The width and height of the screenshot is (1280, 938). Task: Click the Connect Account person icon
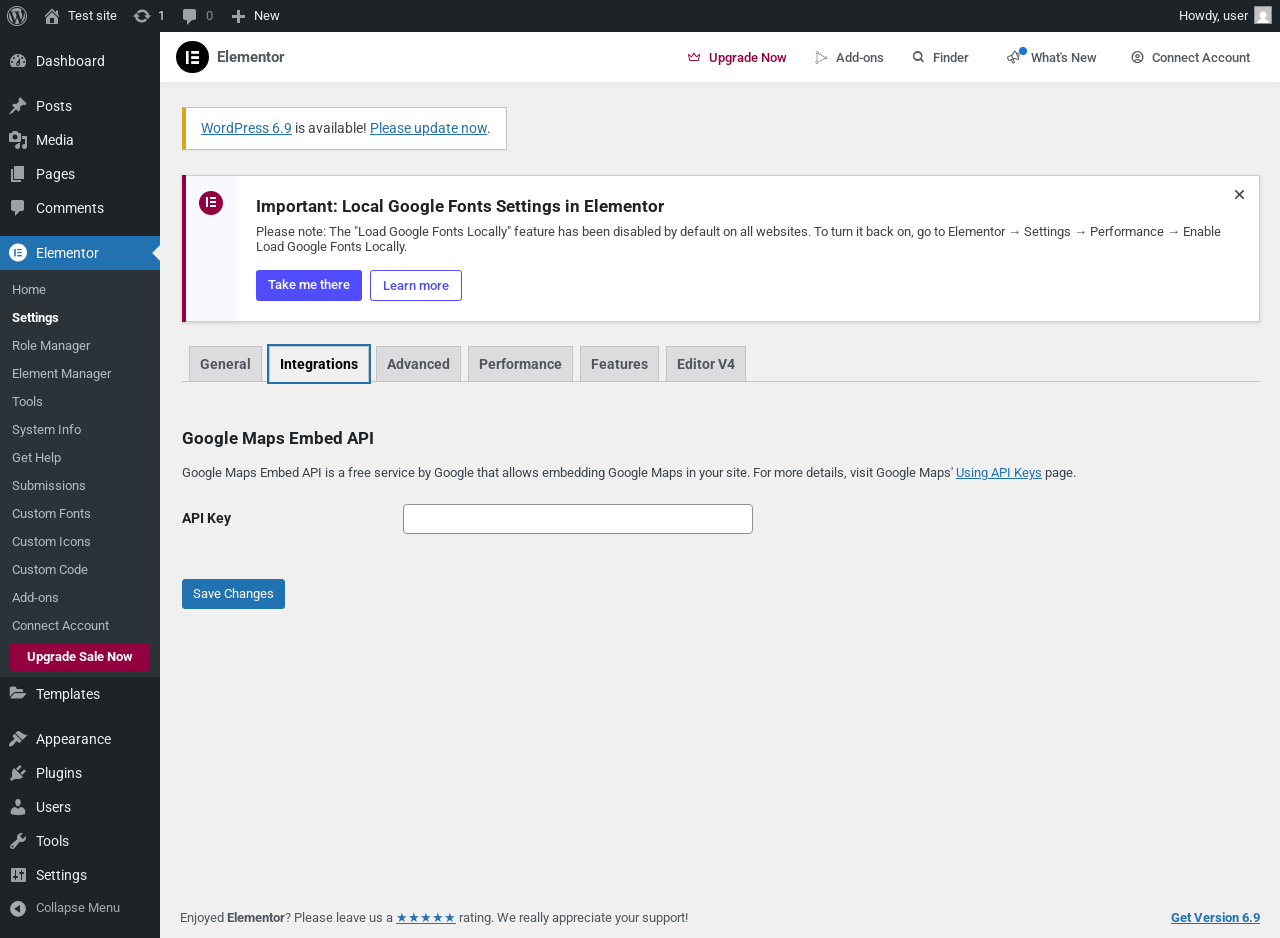click(x=1138, y=57)
